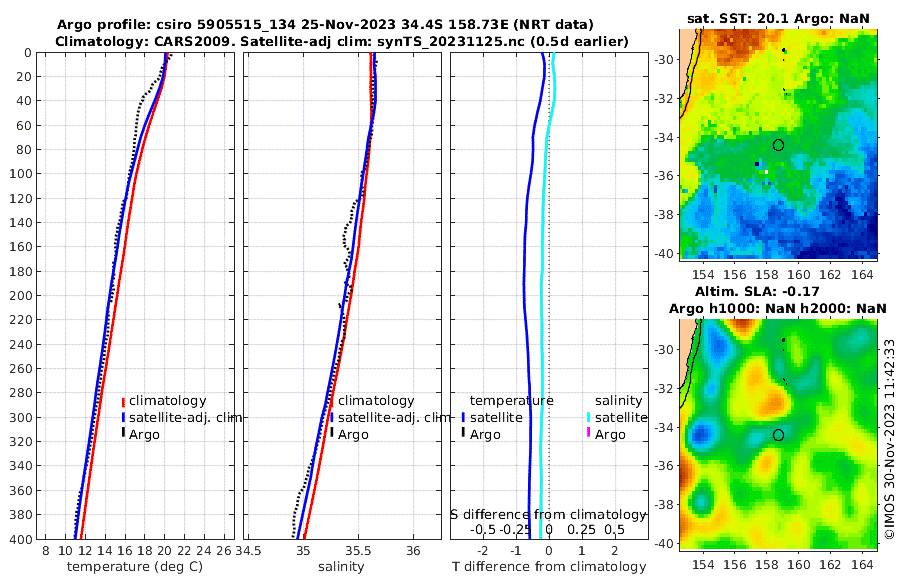
Task: Click the 'temperature (deg C)' axis label
Action: 135,566
